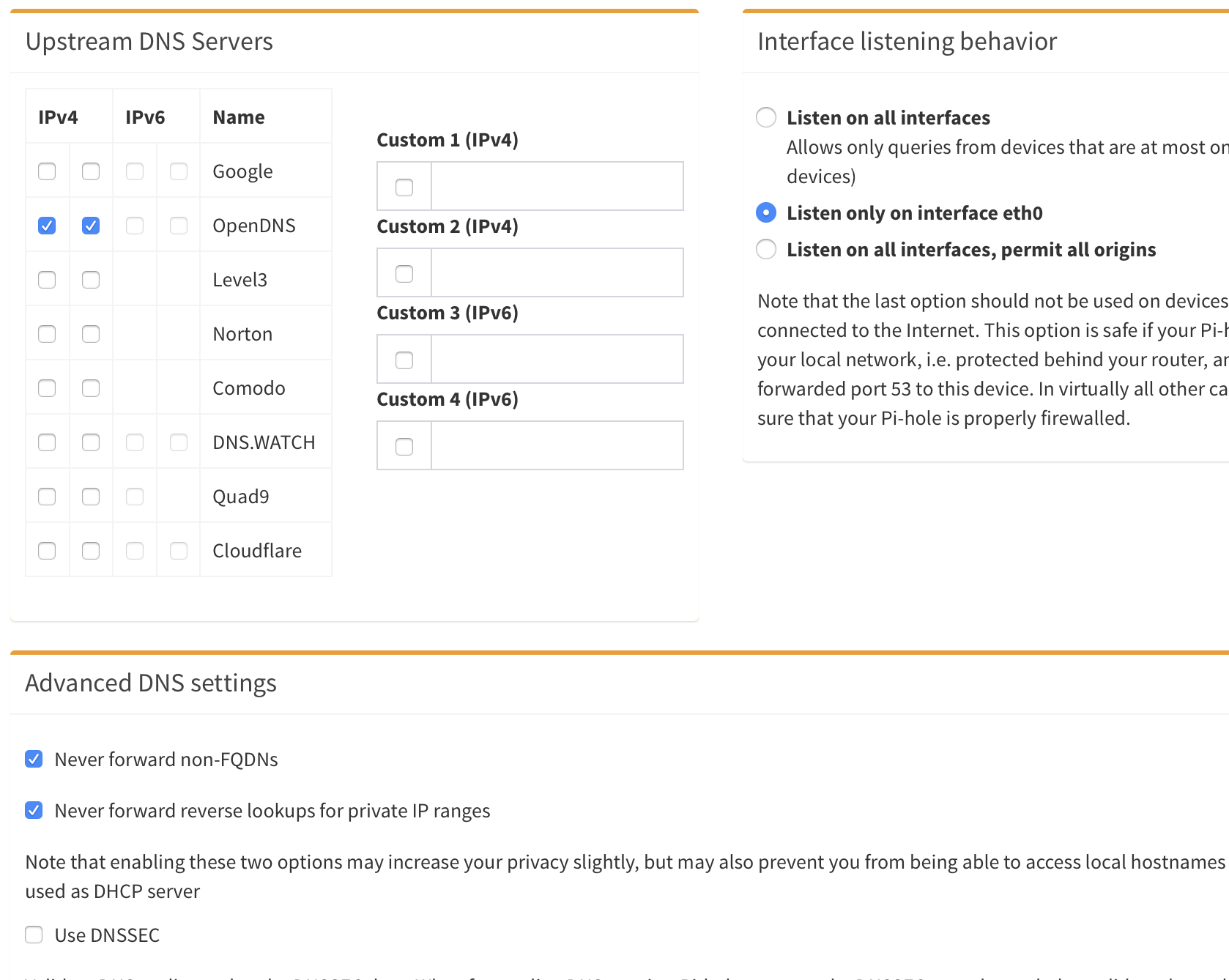The image size is (1229, 980).
Task: Focus the Custom 2 (IPv4) address field
Action: click(557, 272)
